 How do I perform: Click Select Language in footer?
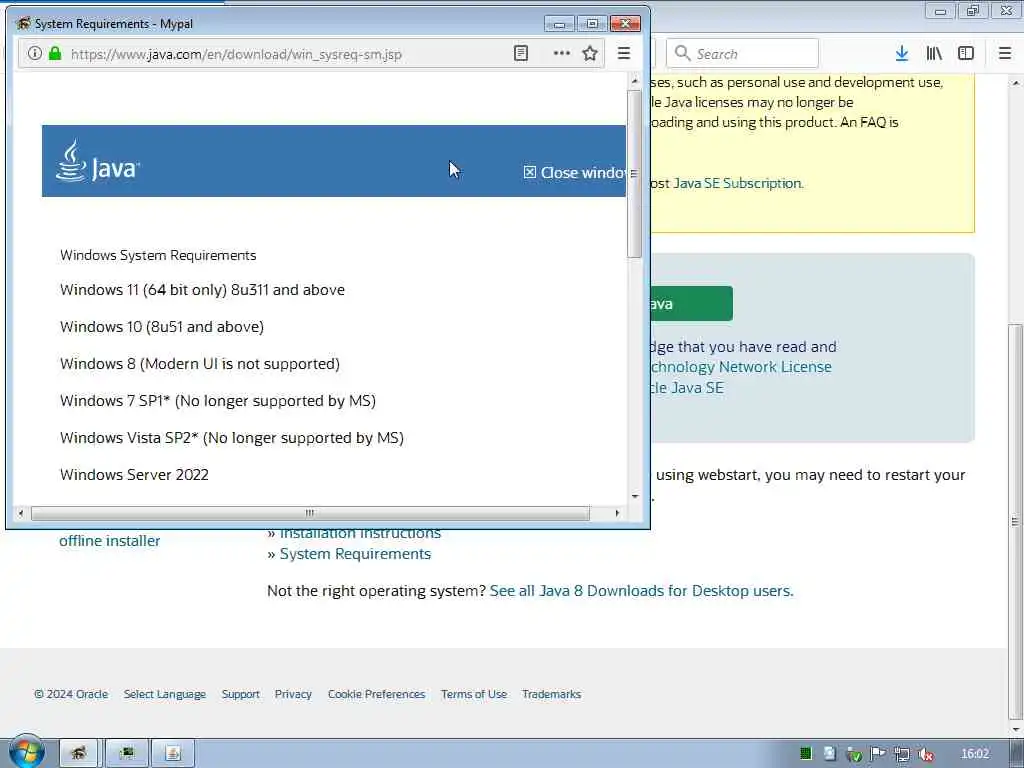[x=165, y=694]
